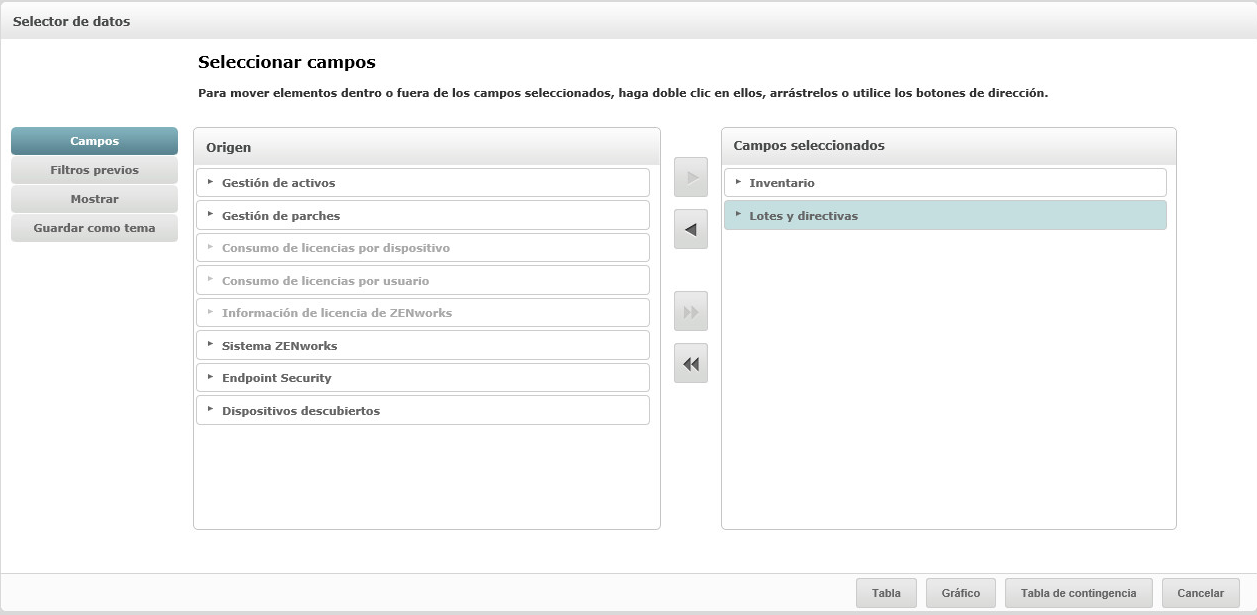Click the Tabla button
The height and width of the screenshot is (615, 1257).
(x=886, y=593)
